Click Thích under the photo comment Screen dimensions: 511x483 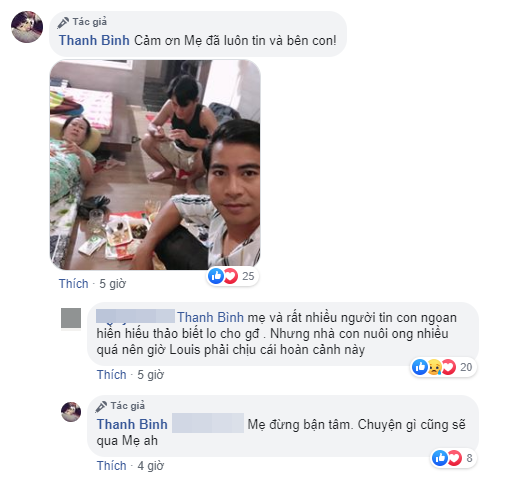point(74,284)
